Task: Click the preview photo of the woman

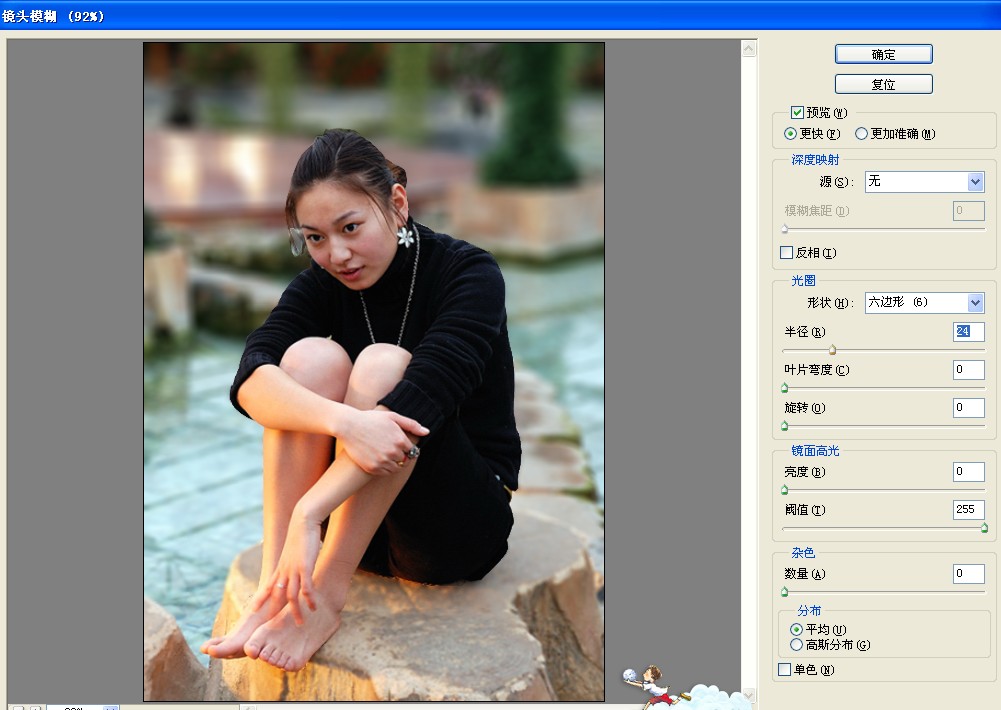Action: click(x=374, y=372)
